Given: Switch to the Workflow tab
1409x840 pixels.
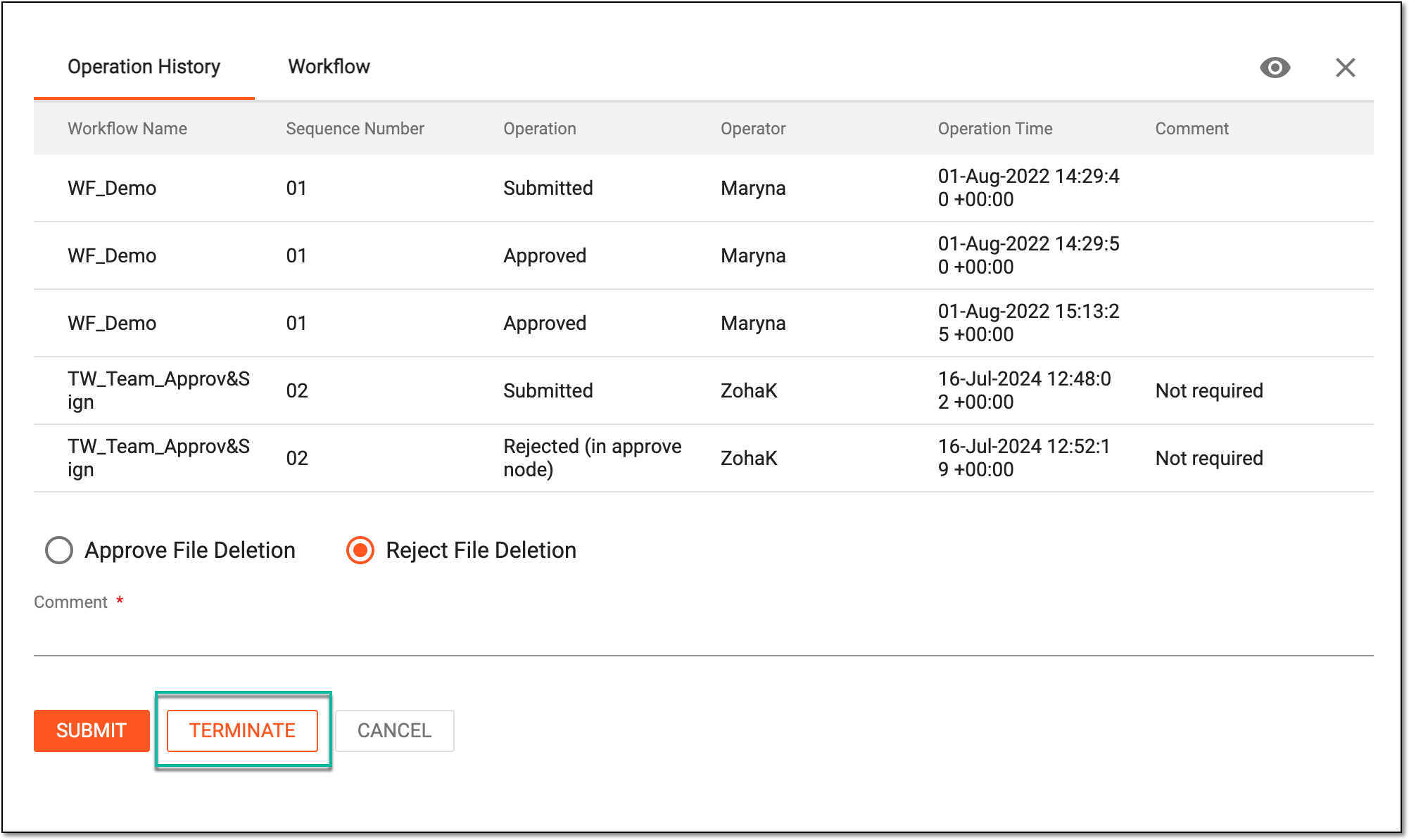Looking at the screenshot, I should pos(329,67).
